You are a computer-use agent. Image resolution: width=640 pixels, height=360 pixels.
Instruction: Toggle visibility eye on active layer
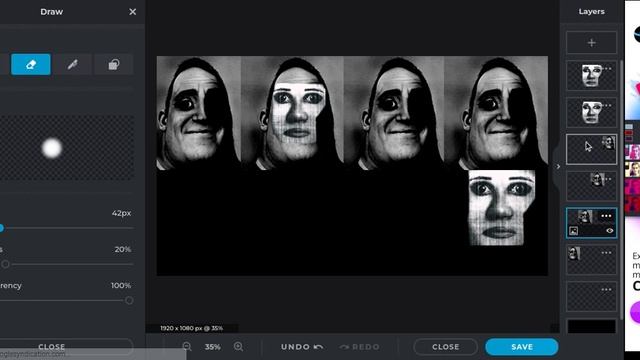coord(610,231)
